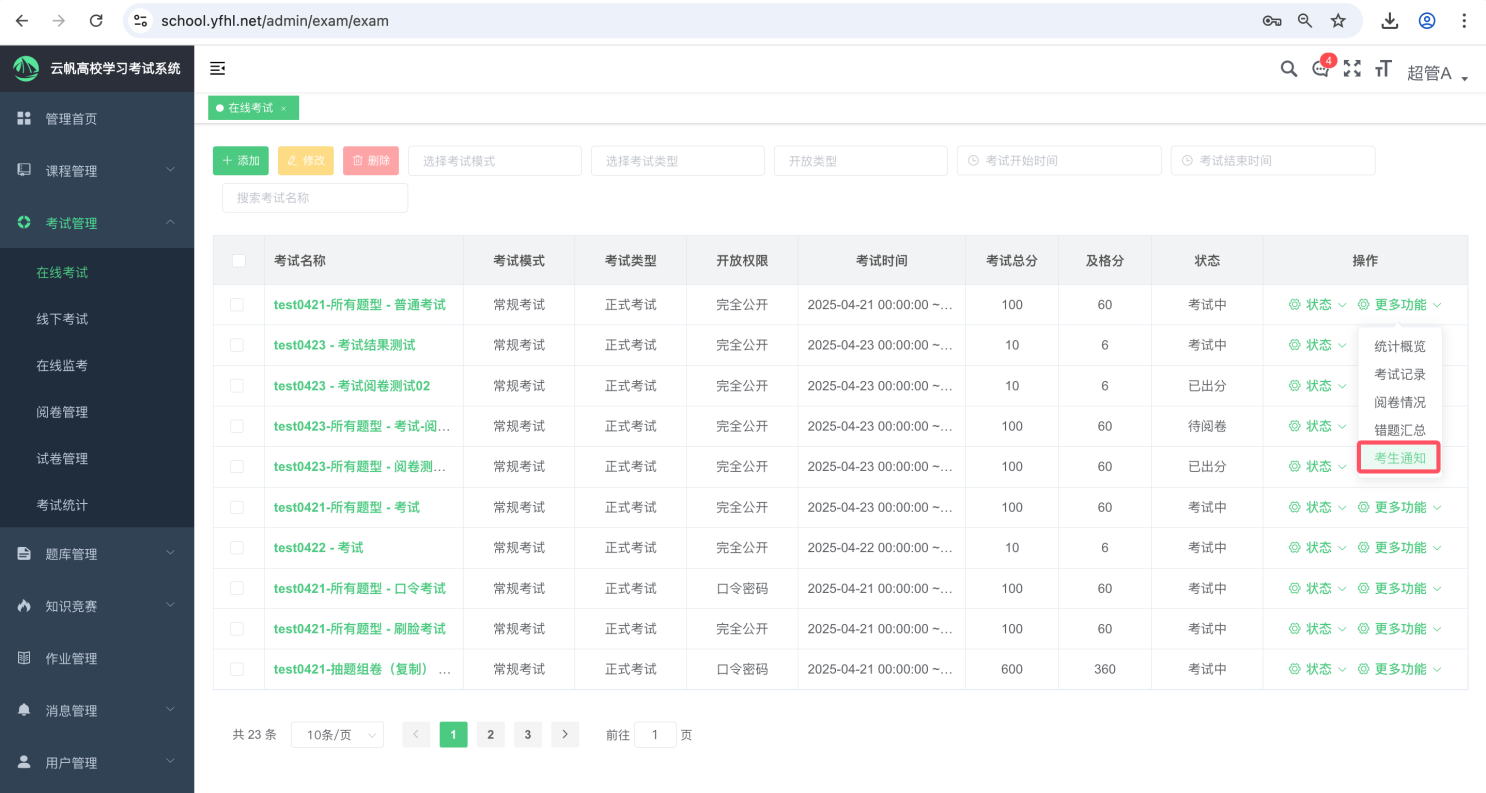The width and height of the screenshot is (1486, 793).
Task: Open the exam test0423 - 考试结果测试
Action: pos(344,345)
